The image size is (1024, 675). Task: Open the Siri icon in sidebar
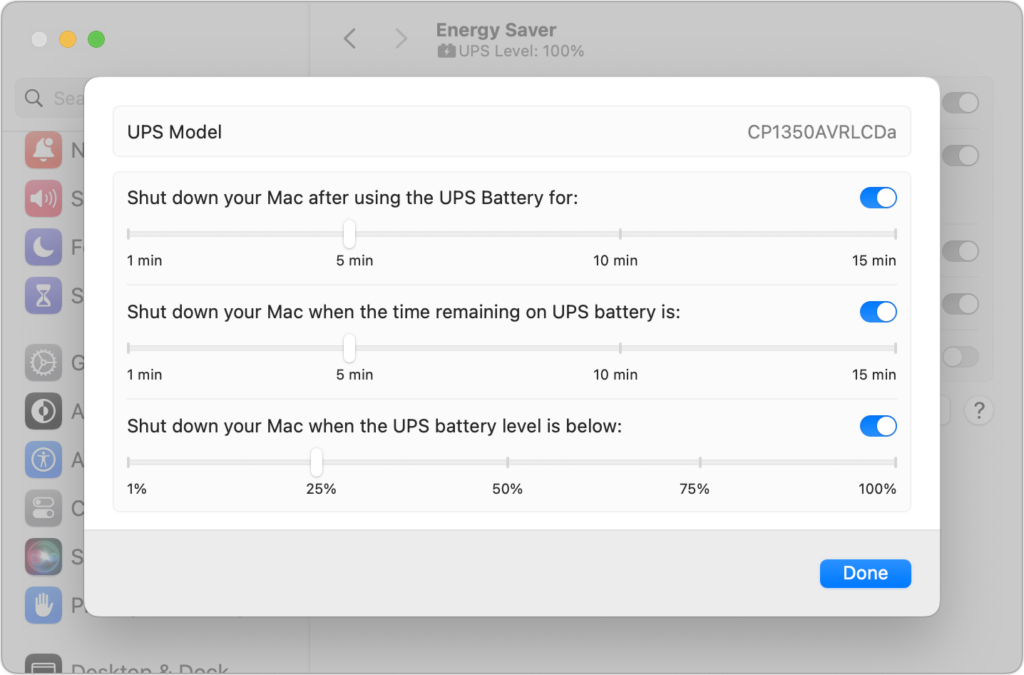pos(44,555)
